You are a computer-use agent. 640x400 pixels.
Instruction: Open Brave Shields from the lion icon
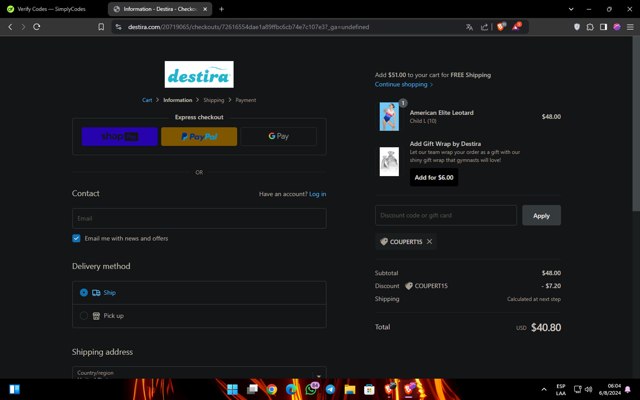501,27
